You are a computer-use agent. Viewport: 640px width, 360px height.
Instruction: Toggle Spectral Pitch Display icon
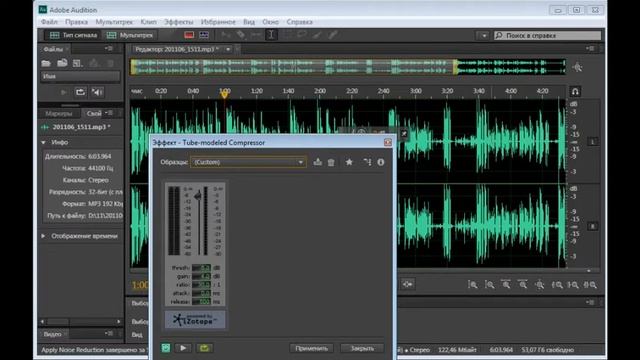tap(204, 35)
